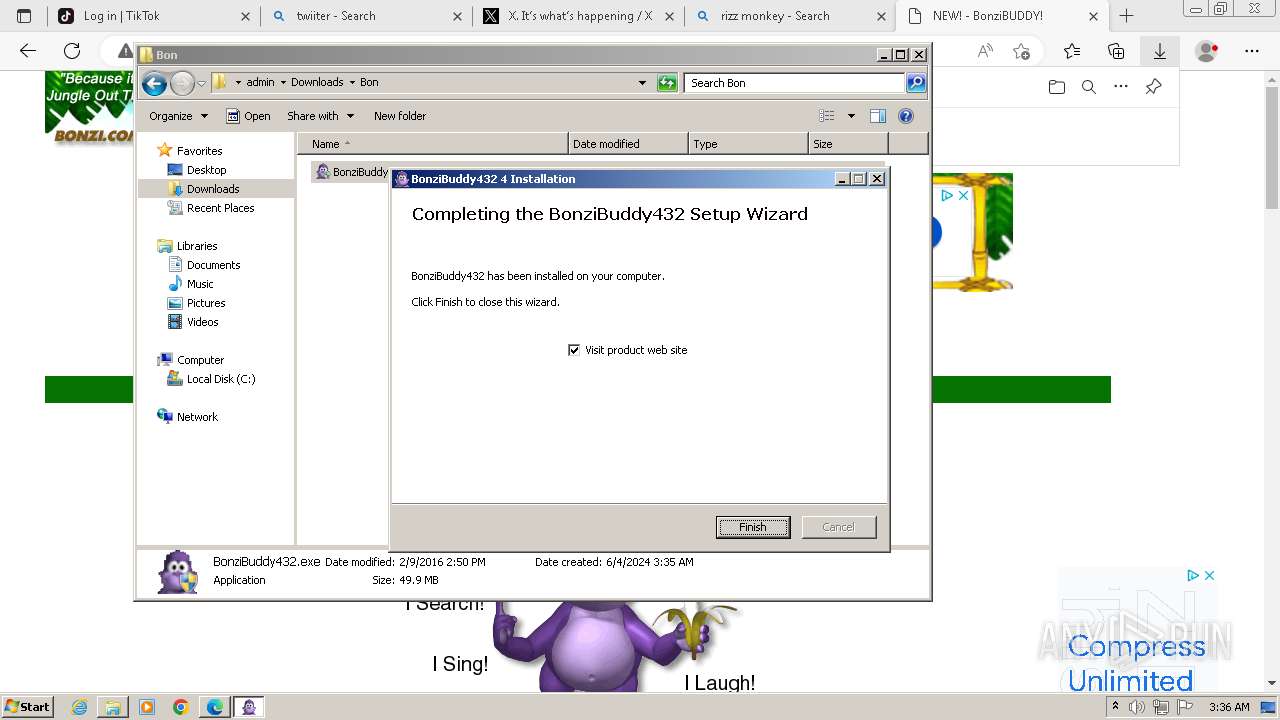Open the Windows Start menu
Screen dimensions: 1280x720
(x=28, y=706)
